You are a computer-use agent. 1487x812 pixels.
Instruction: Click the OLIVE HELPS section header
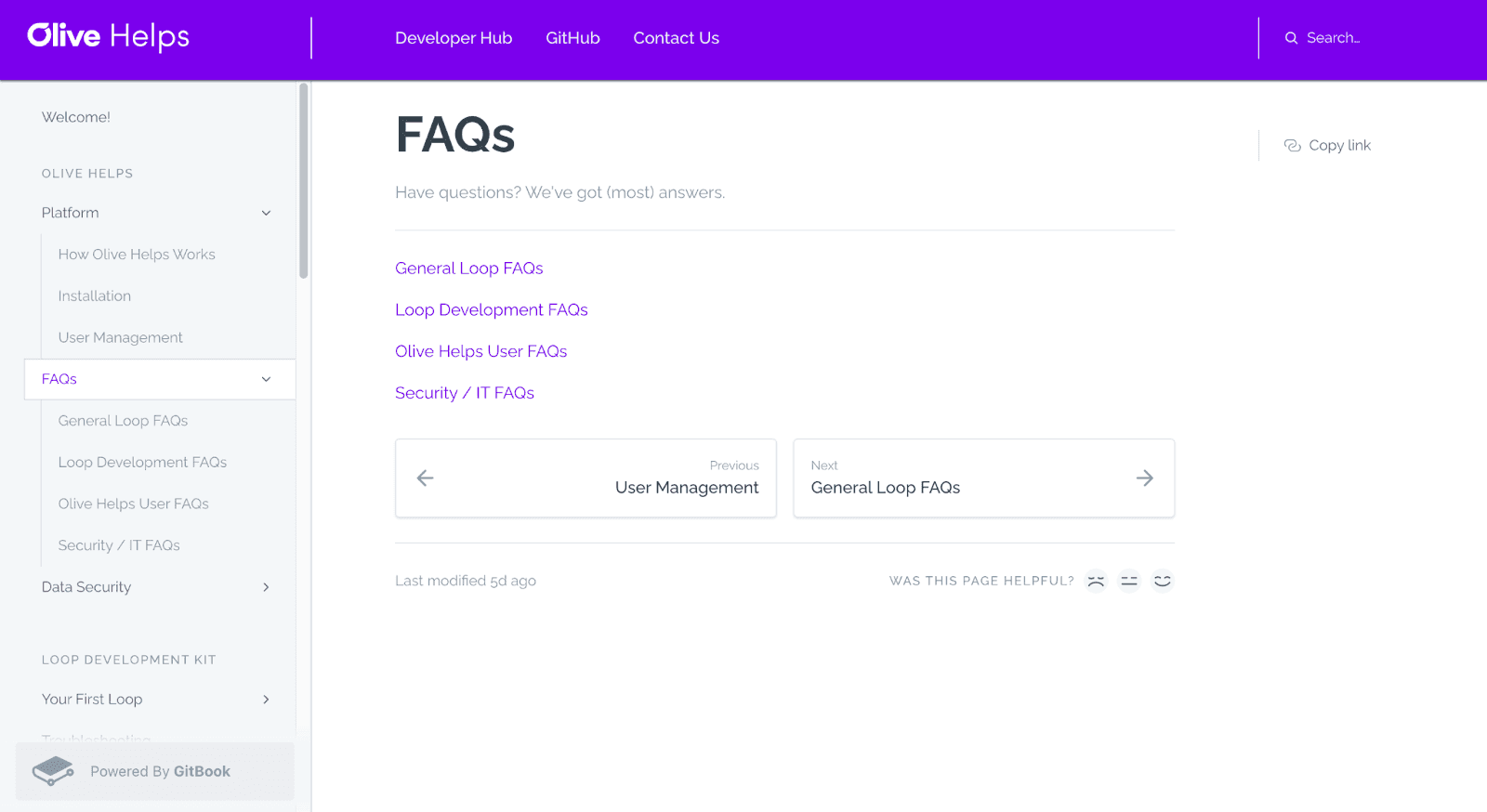[x=87, y=174]
